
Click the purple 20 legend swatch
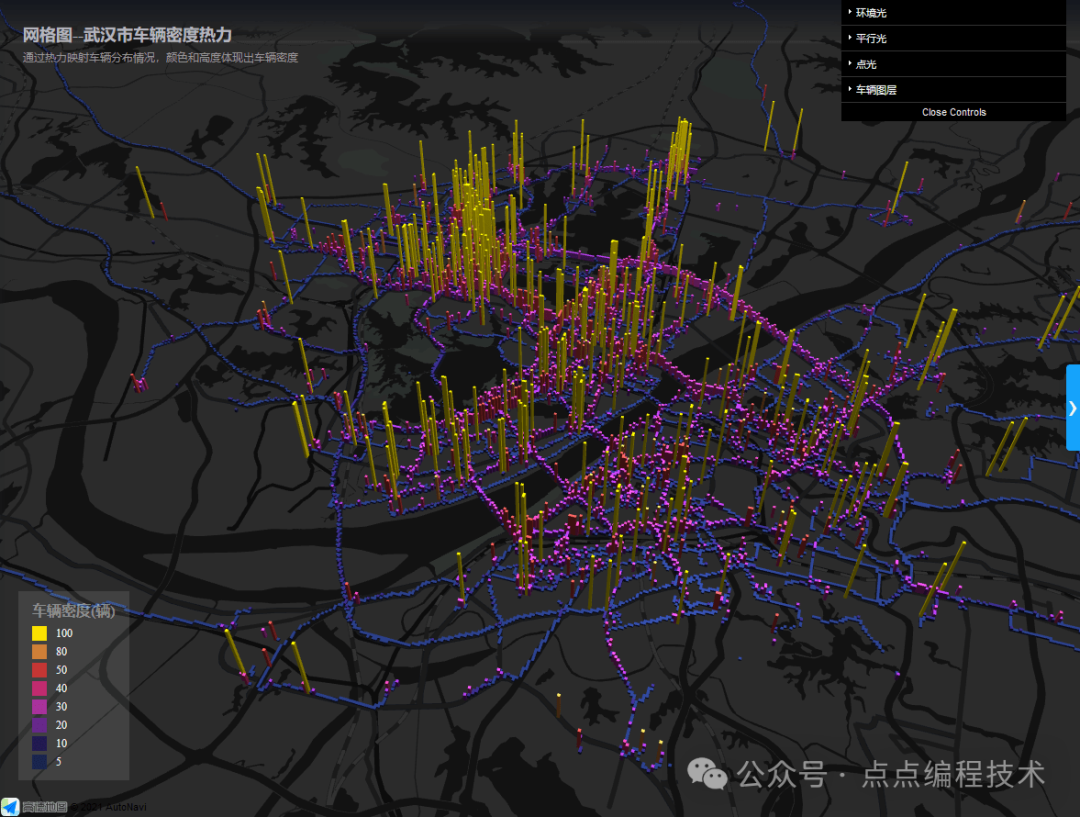point(39,725)
